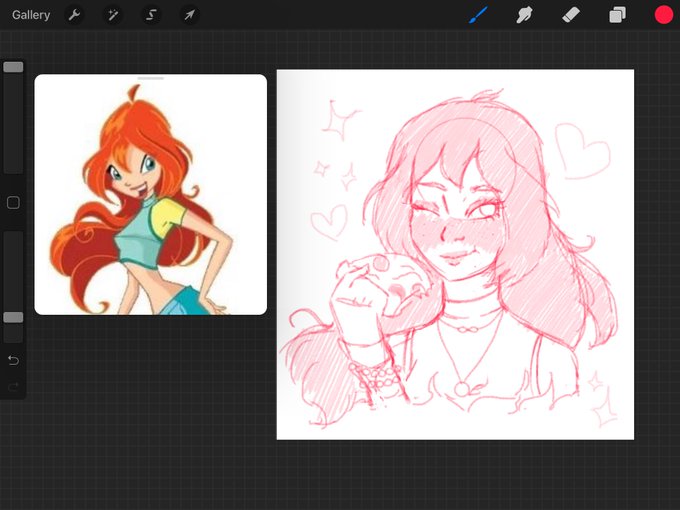This screenshot has height=510, width=680.
Task: Open the Gallery view
Action: (x=31, y=15)
